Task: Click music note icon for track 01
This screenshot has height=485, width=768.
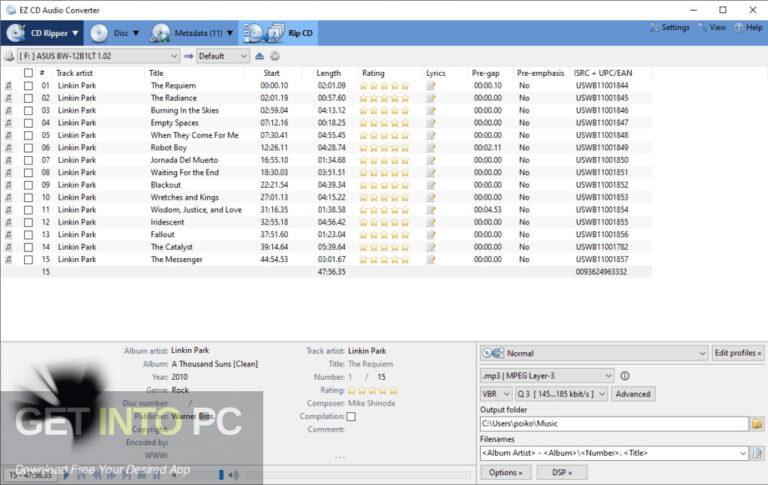Action: click(x=8, y=86)
